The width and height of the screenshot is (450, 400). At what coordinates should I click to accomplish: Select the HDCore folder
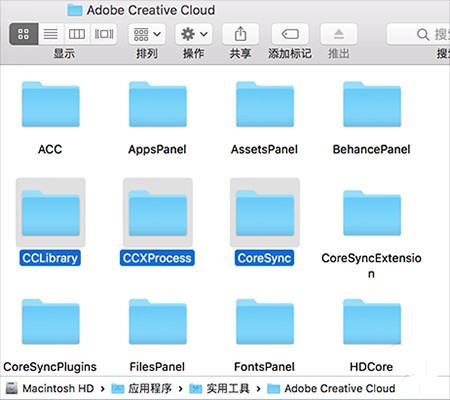[372, 322]
